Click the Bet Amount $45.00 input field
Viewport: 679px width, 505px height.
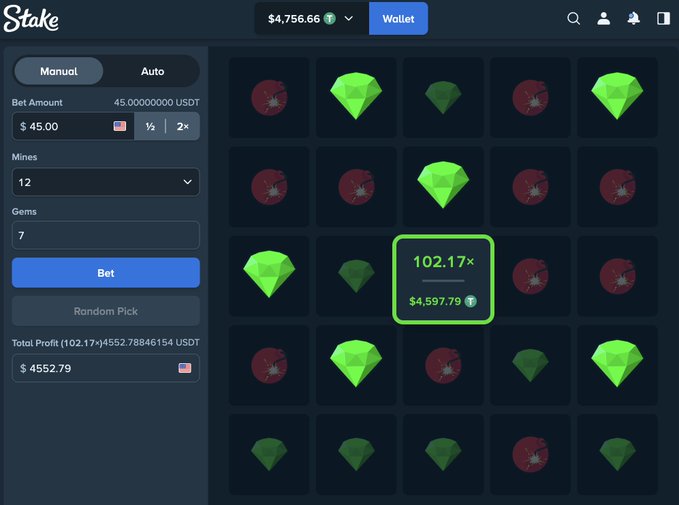(x=73, y=126)
